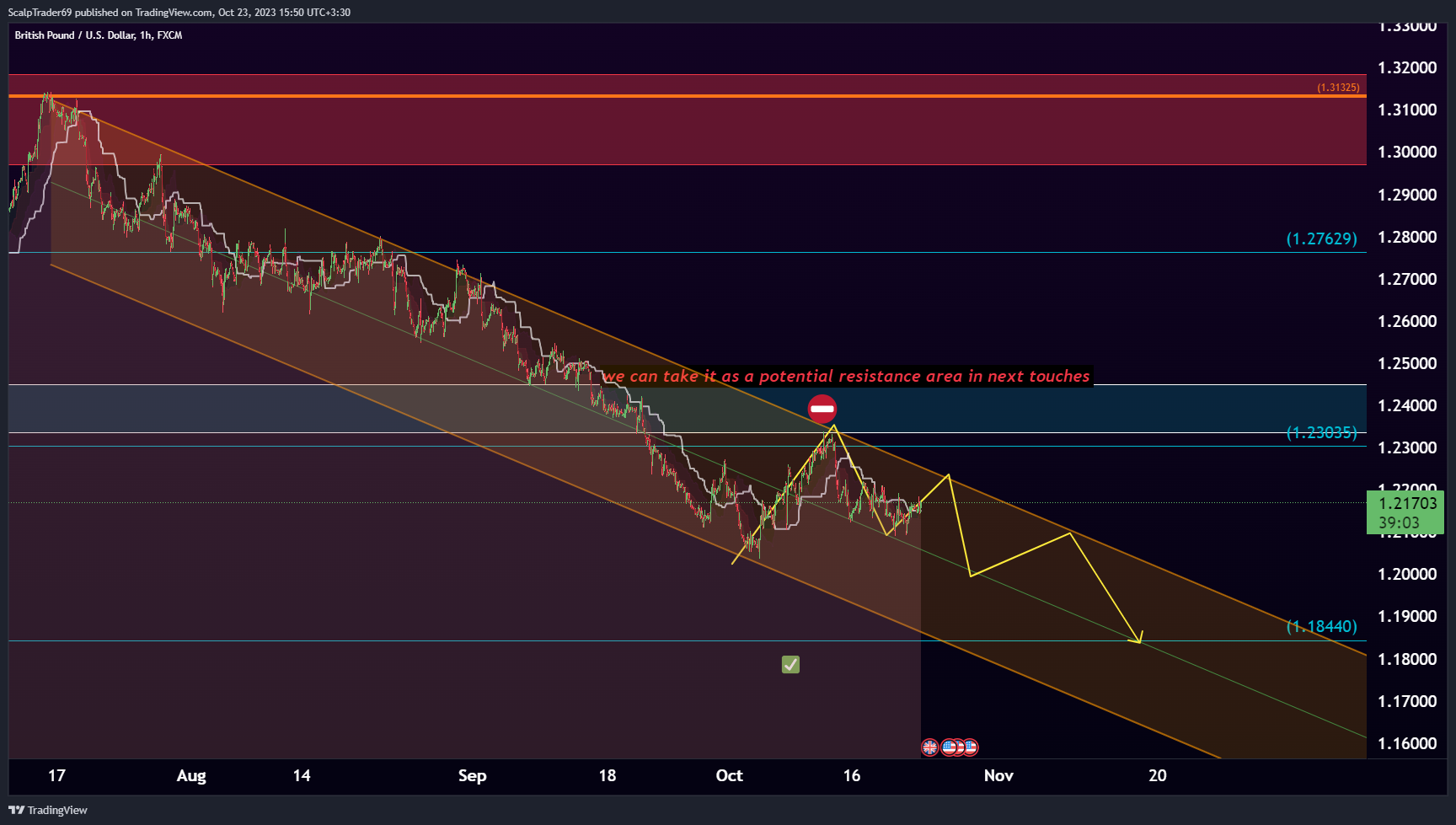The image size is (1456, 825).
Task: Click the 1.28000 price axis label
Action: click(x=1407, y=237)
